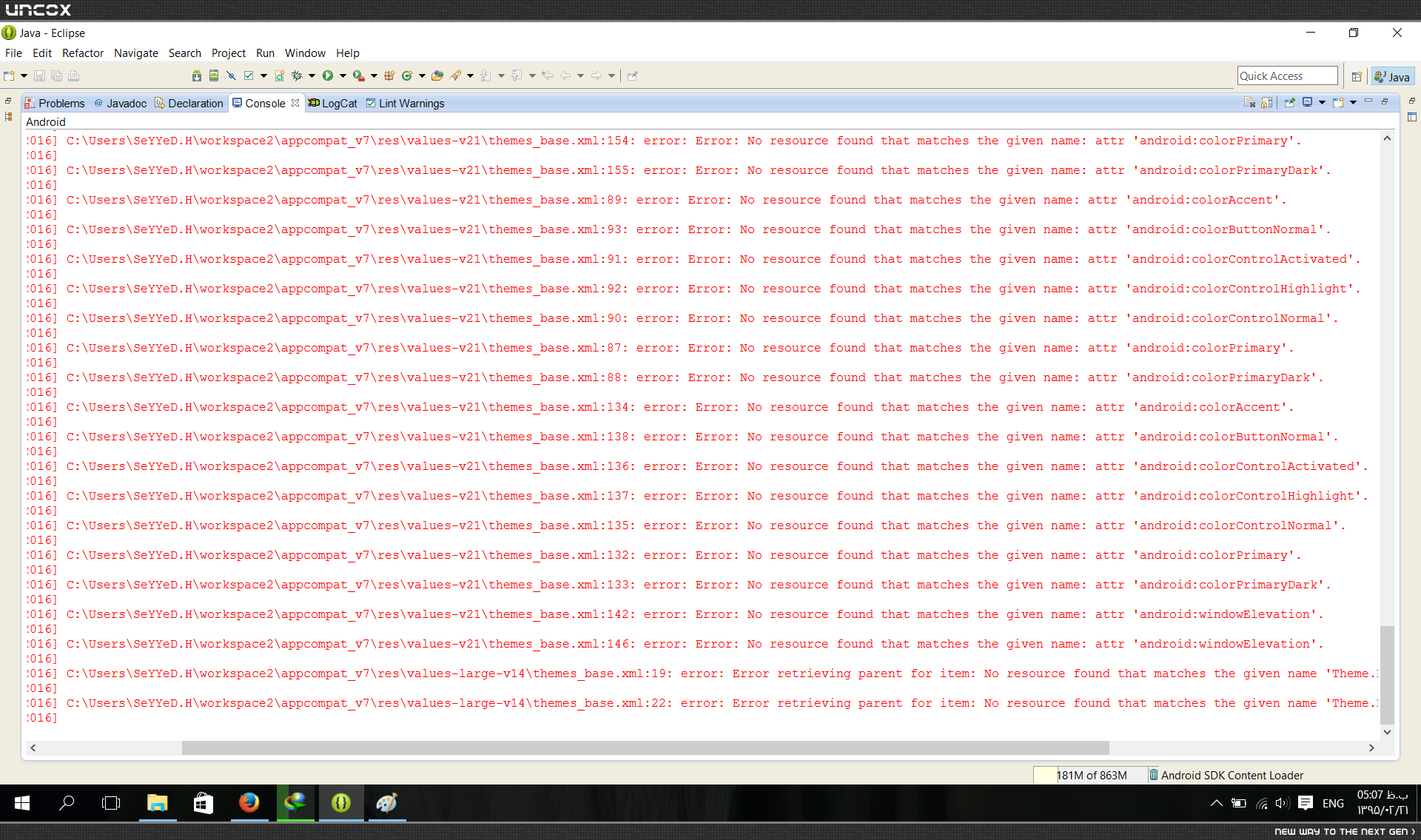Open the Refactor menu

83,53
